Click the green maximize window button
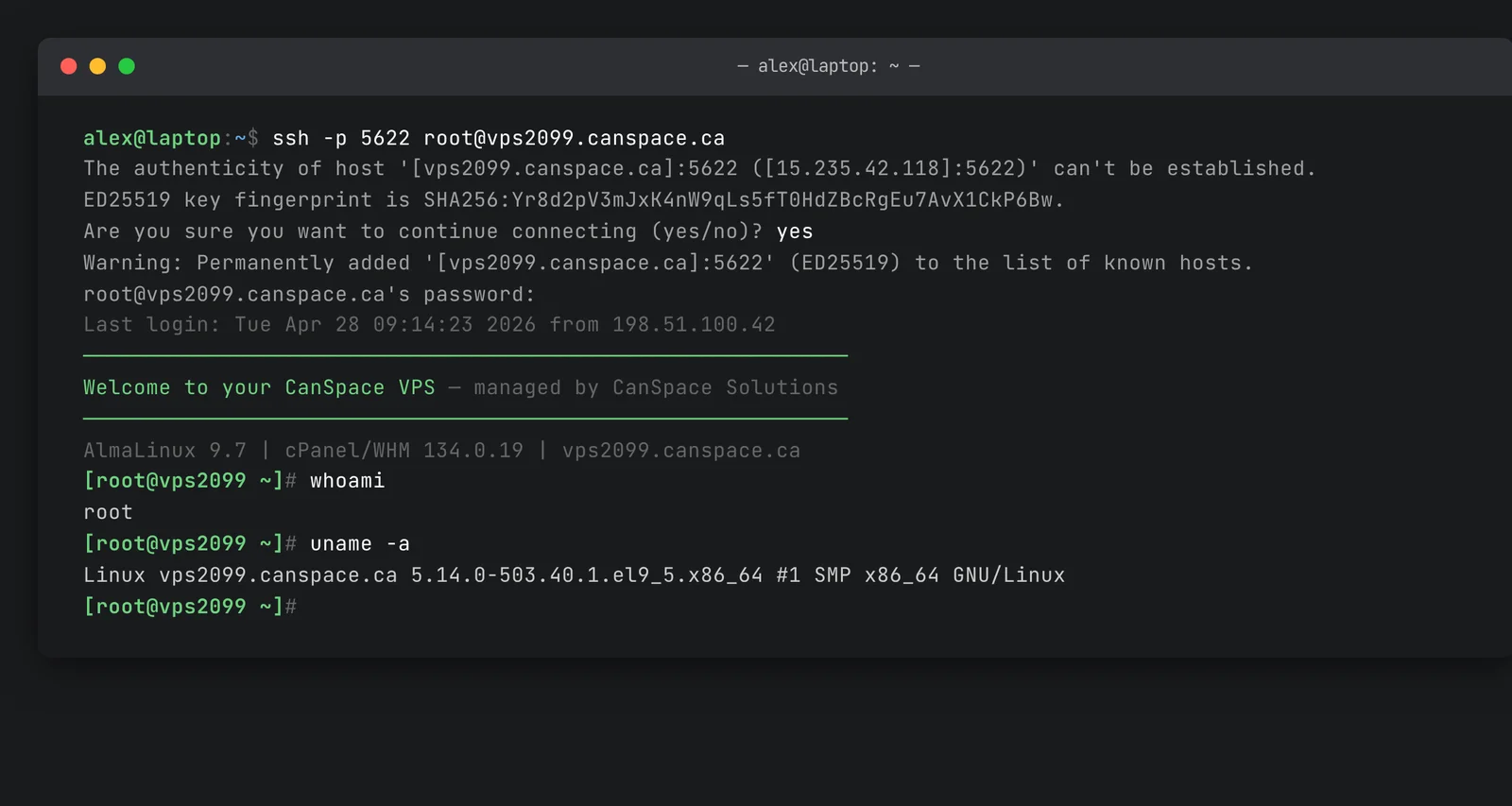The width and height of the screenshot is (1512, 806). click(127, 66)
